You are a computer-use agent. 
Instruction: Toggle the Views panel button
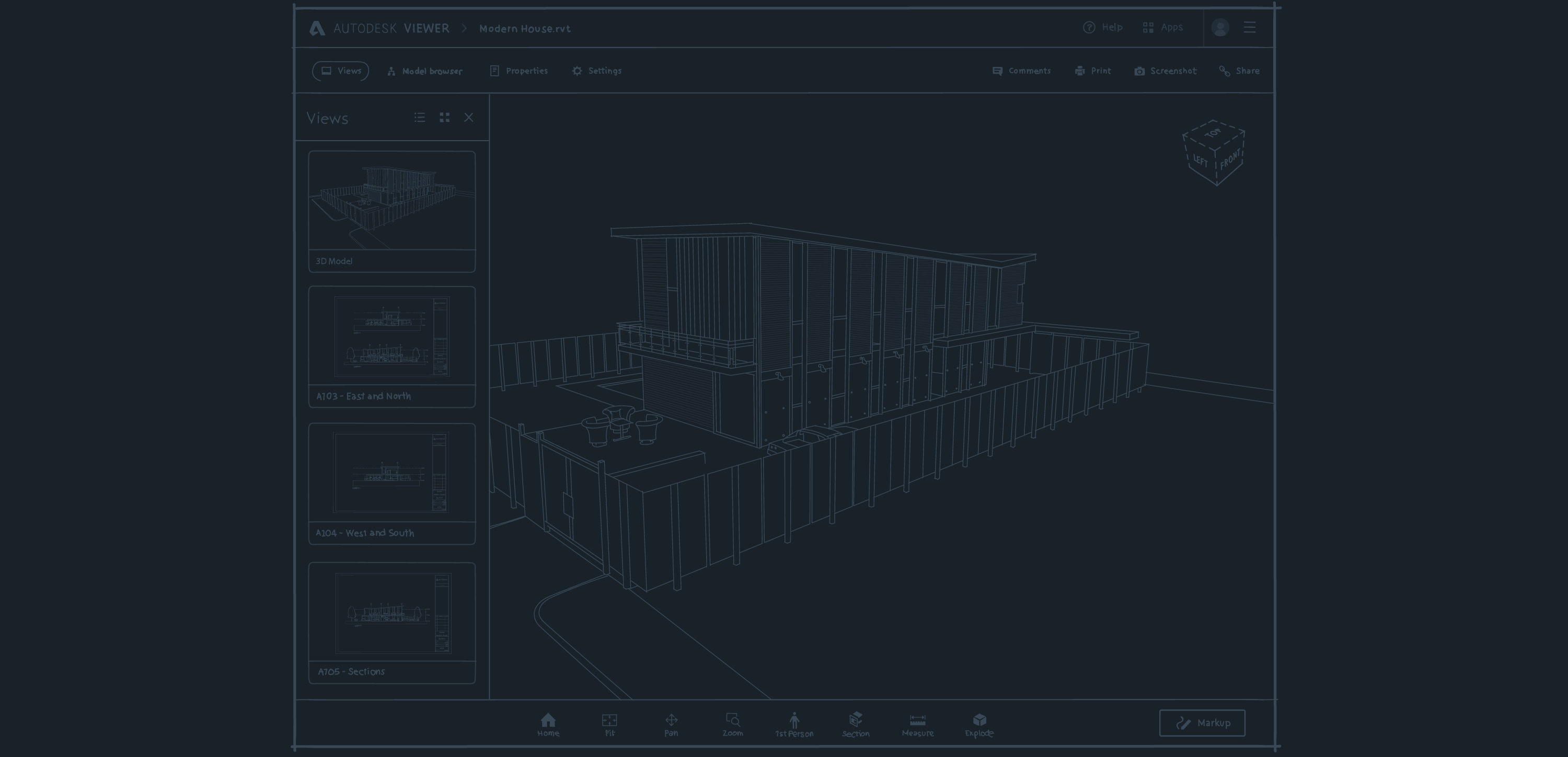point(341,71)
